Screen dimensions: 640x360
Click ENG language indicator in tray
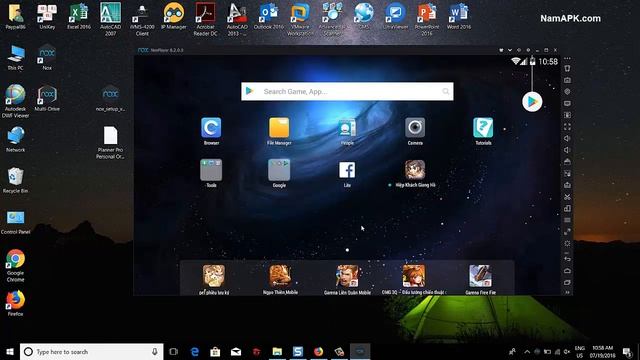coord(580,351)
